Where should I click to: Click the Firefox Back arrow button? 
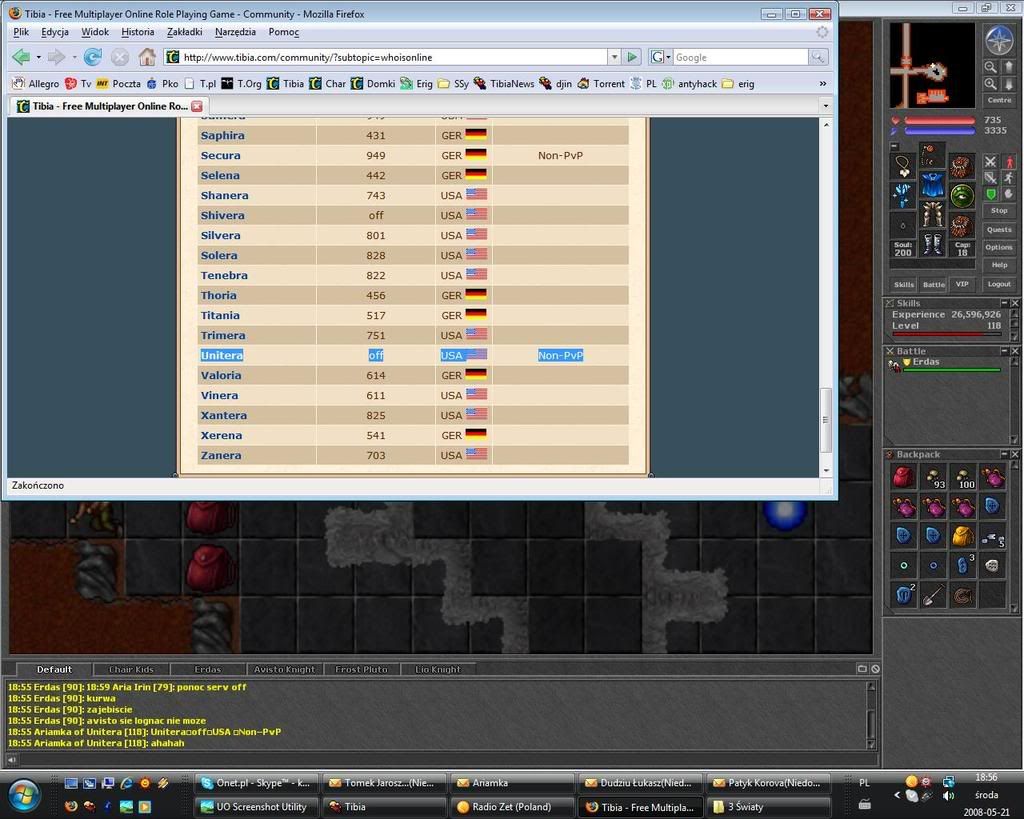(x=21, y=57)
